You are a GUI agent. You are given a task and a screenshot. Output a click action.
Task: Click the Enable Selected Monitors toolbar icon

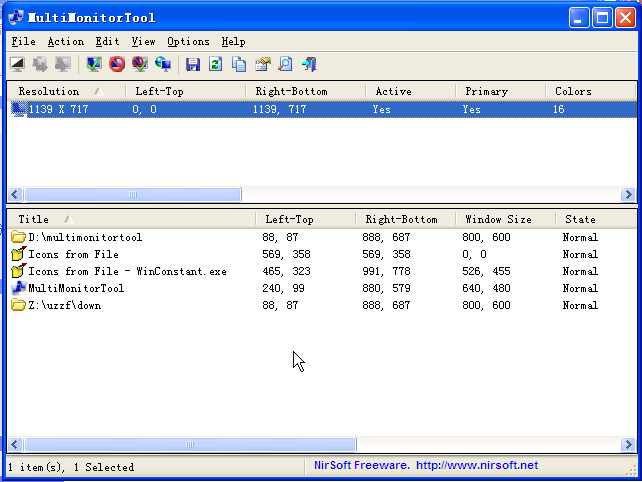tap(95, 64)
